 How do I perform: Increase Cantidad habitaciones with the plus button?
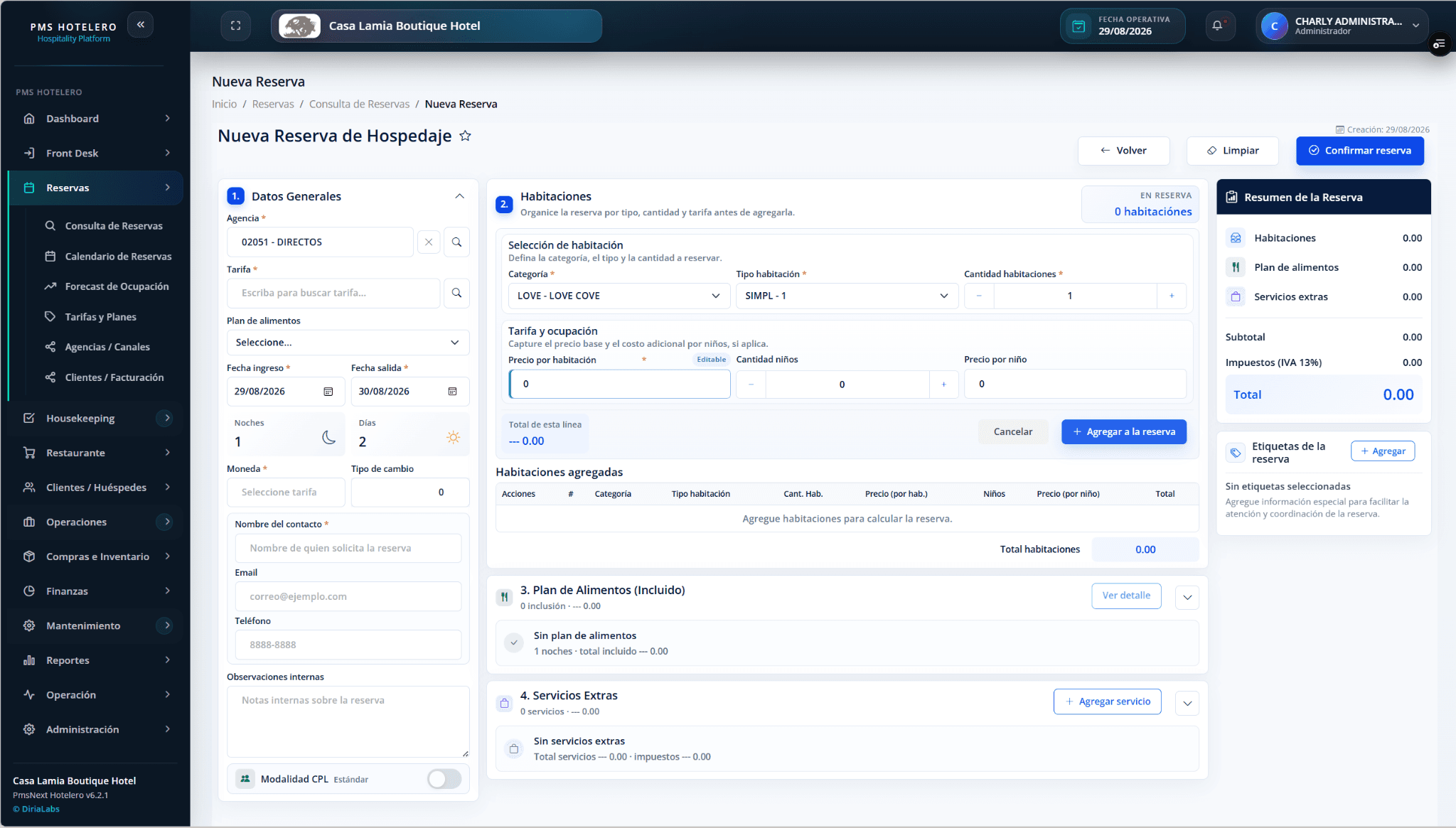tap(1172, 296)
